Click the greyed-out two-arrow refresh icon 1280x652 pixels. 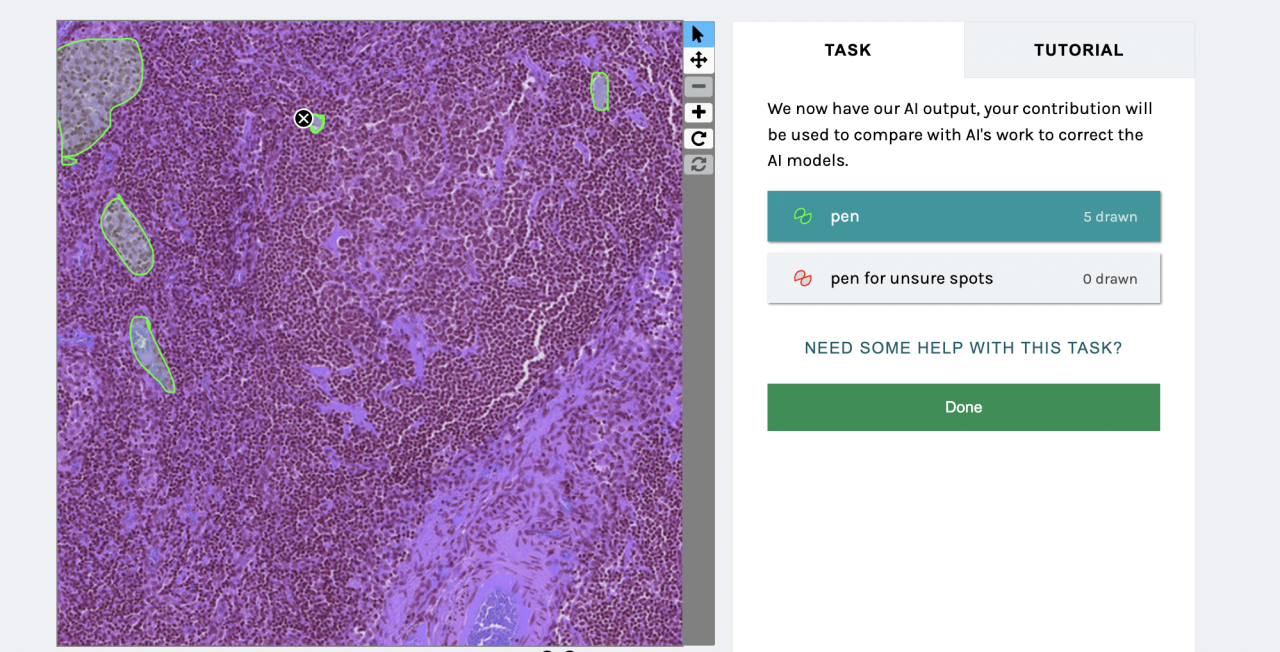coord(698,164)
